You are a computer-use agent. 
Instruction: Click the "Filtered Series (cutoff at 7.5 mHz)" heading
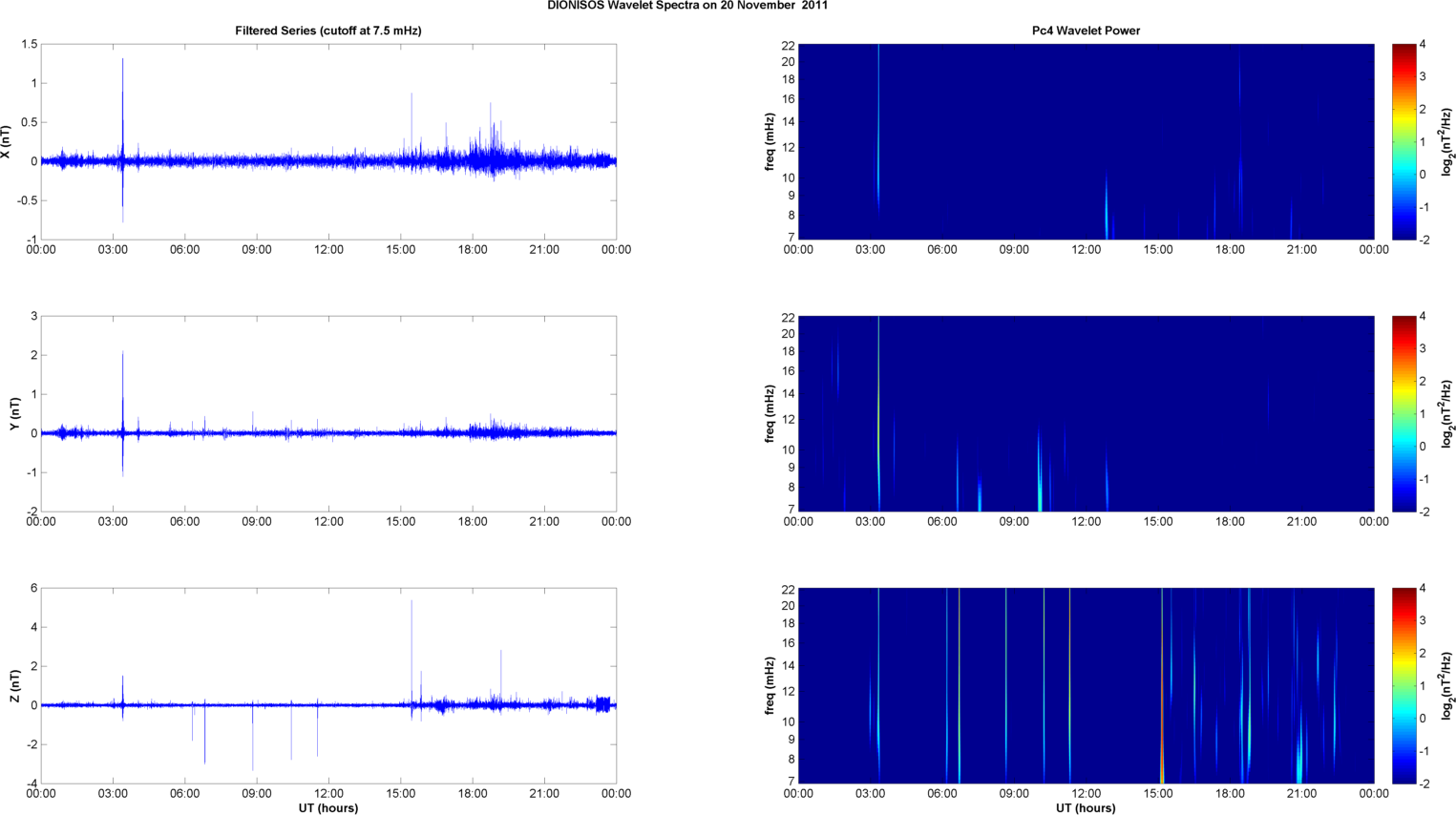pos(328,31)
